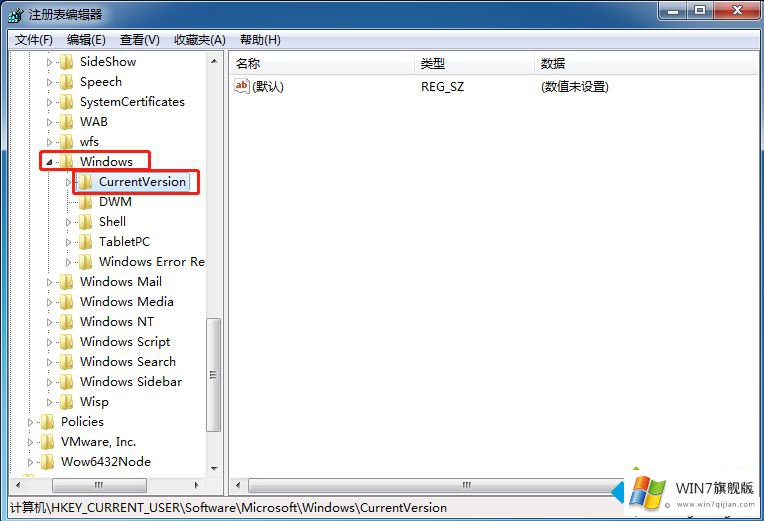Click the CurrentVersion folder icon
Screen dimensions: 764x521
coord(85,182)
